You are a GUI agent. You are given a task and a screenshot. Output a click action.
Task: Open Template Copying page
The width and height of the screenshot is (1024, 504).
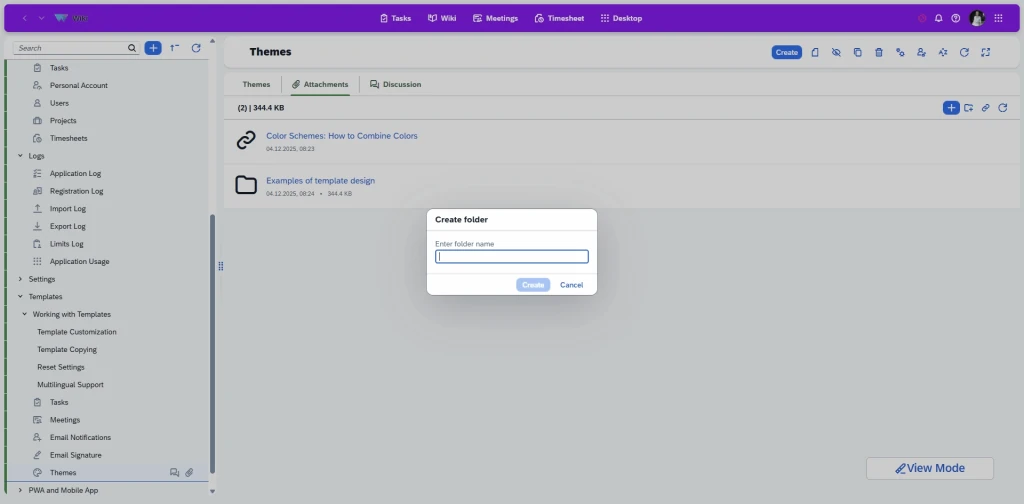[x=67, y=350]
